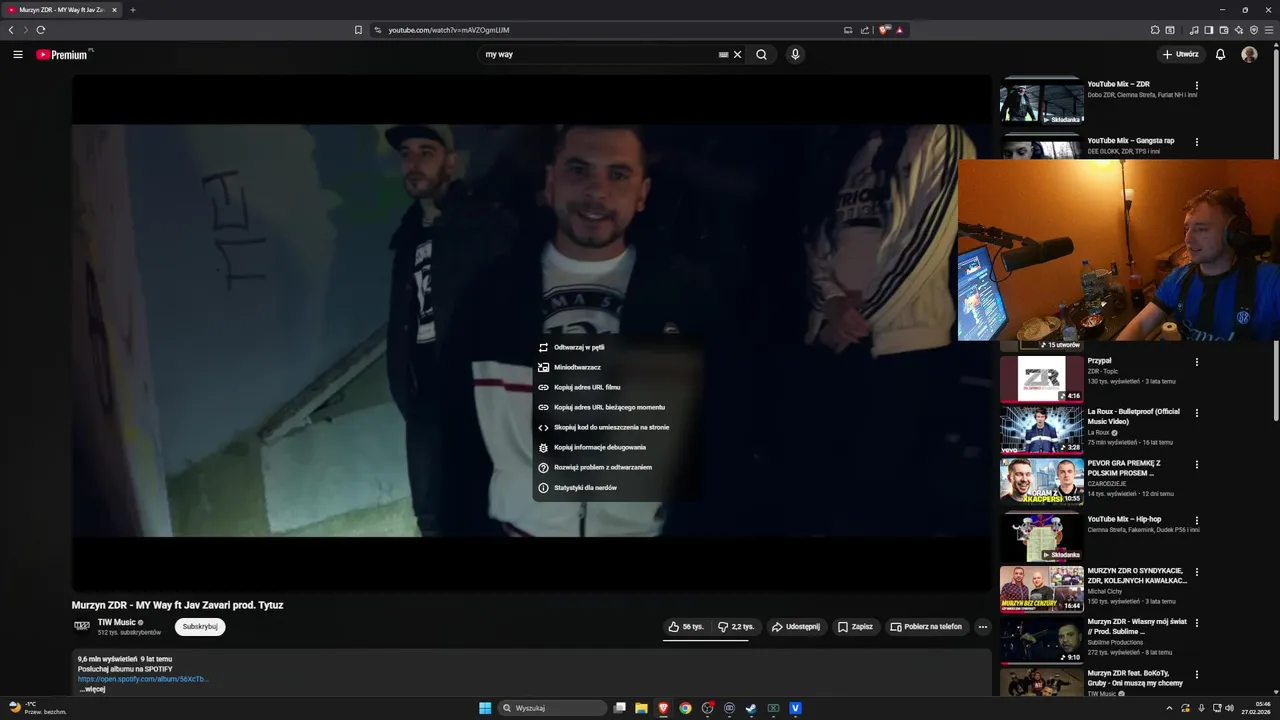Open options for PEVOR GRA PREMKĘ video
Screen dimensions: 1280x720
click(x=1196, y=465)
